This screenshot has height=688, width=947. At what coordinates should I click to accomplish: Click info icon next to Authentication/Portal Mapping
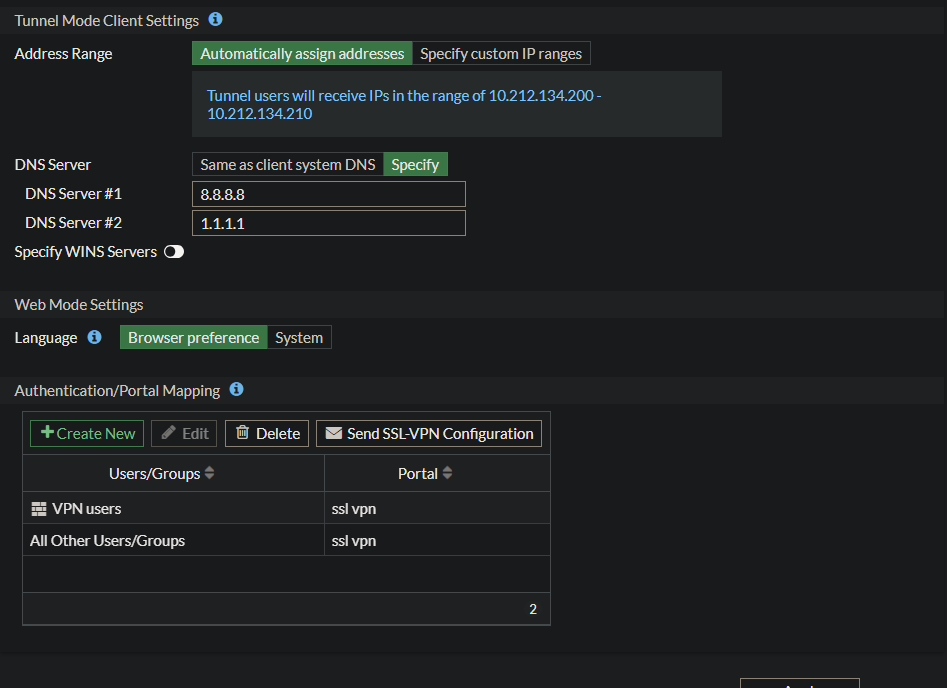click(237, 389)
